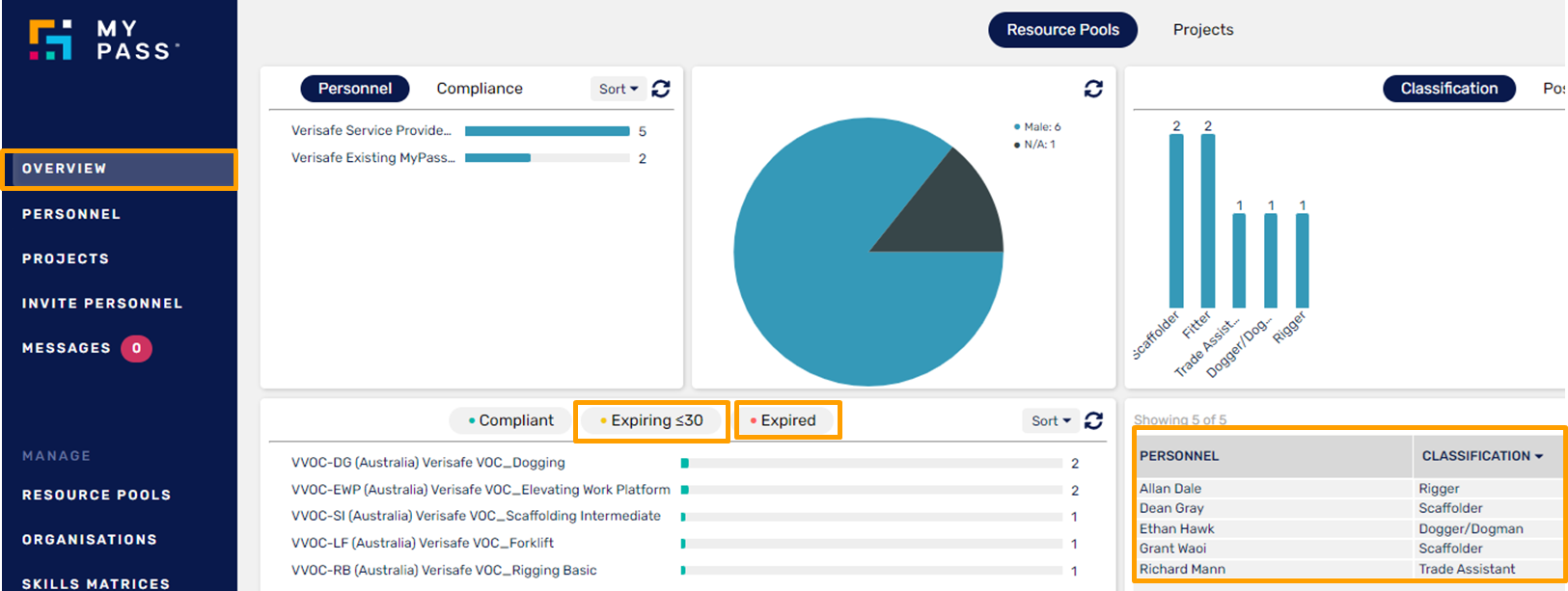Click the MyPass logo icon
Screen dimensions: 1568x591
[x=50, y=40]
